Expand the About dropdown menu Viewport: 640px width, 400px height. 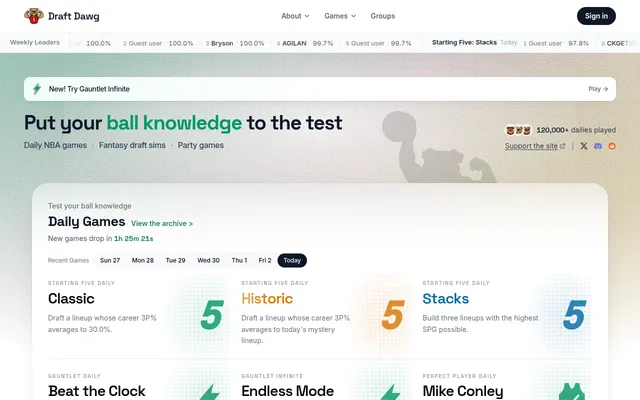click(x=295, y=16)
